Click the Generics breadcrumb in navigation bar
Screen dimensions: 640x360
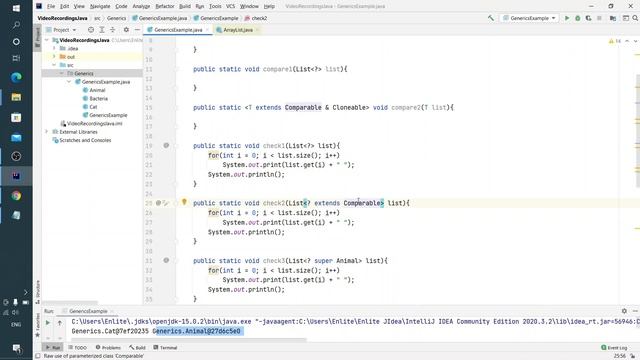coord(116,18)
